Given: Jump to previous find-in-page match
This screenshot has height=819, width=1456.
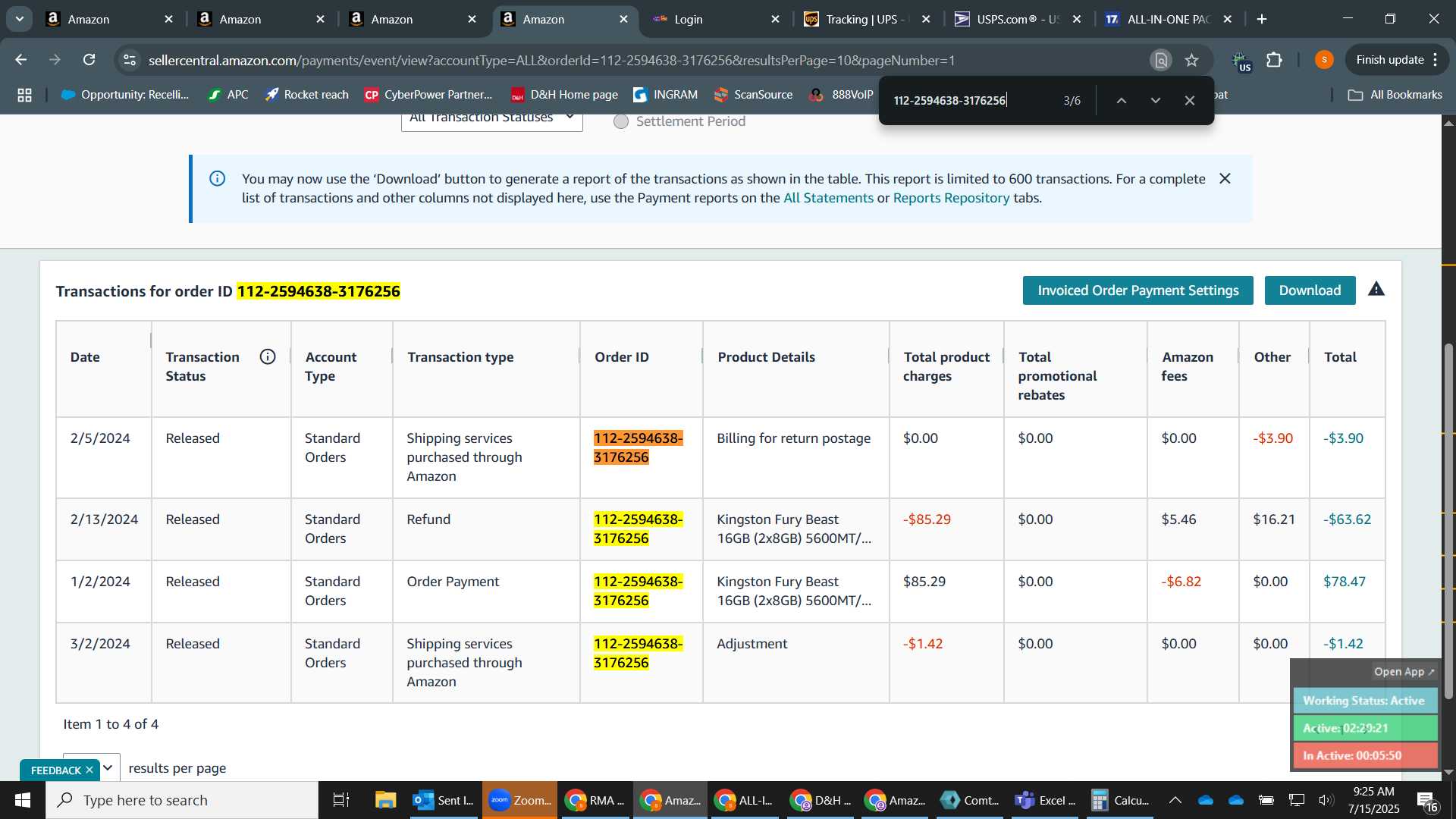Looking at the screenshot, I should point(1121,100).
